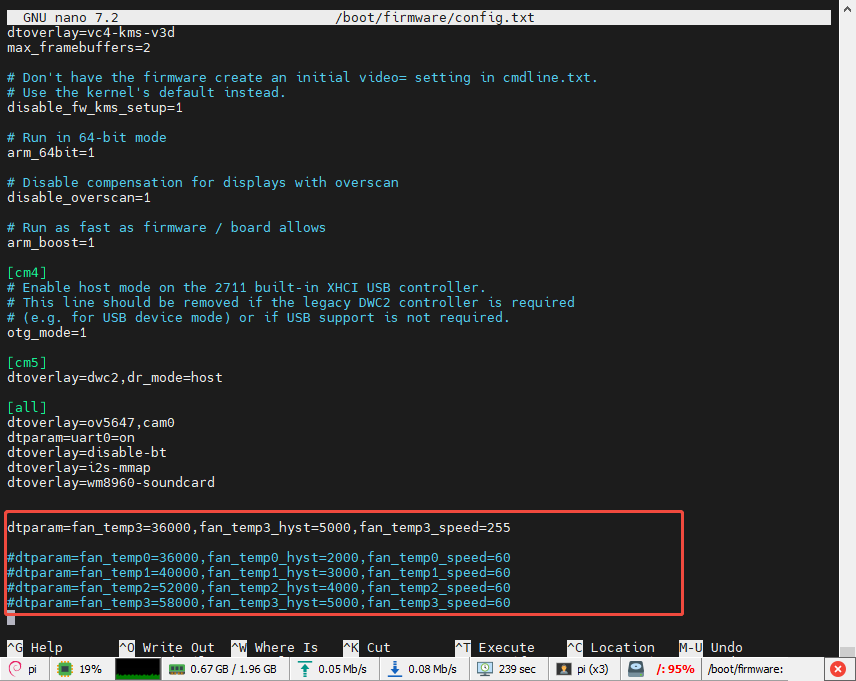Click the CPU chip icon showing 19%
Image resolution: width=856 pixels, height=681 pixels.
pos(64,669)
